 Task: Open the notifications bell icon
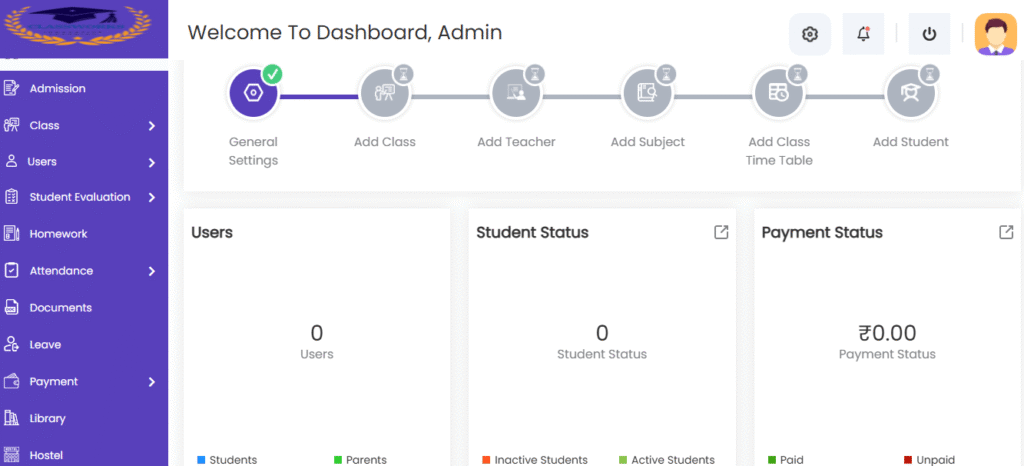click(x=863, y=34)
